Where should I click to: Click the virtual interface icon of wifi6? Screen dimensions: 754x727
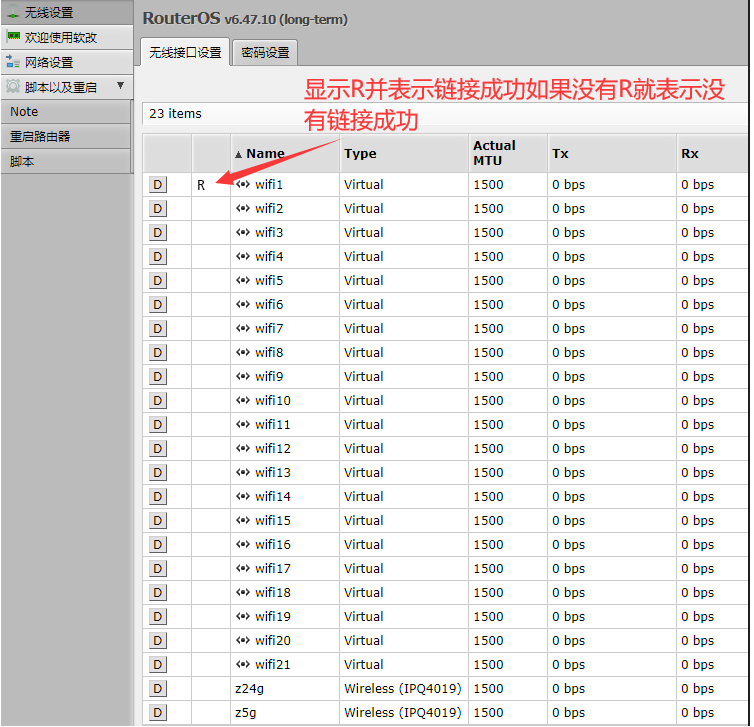243,304
